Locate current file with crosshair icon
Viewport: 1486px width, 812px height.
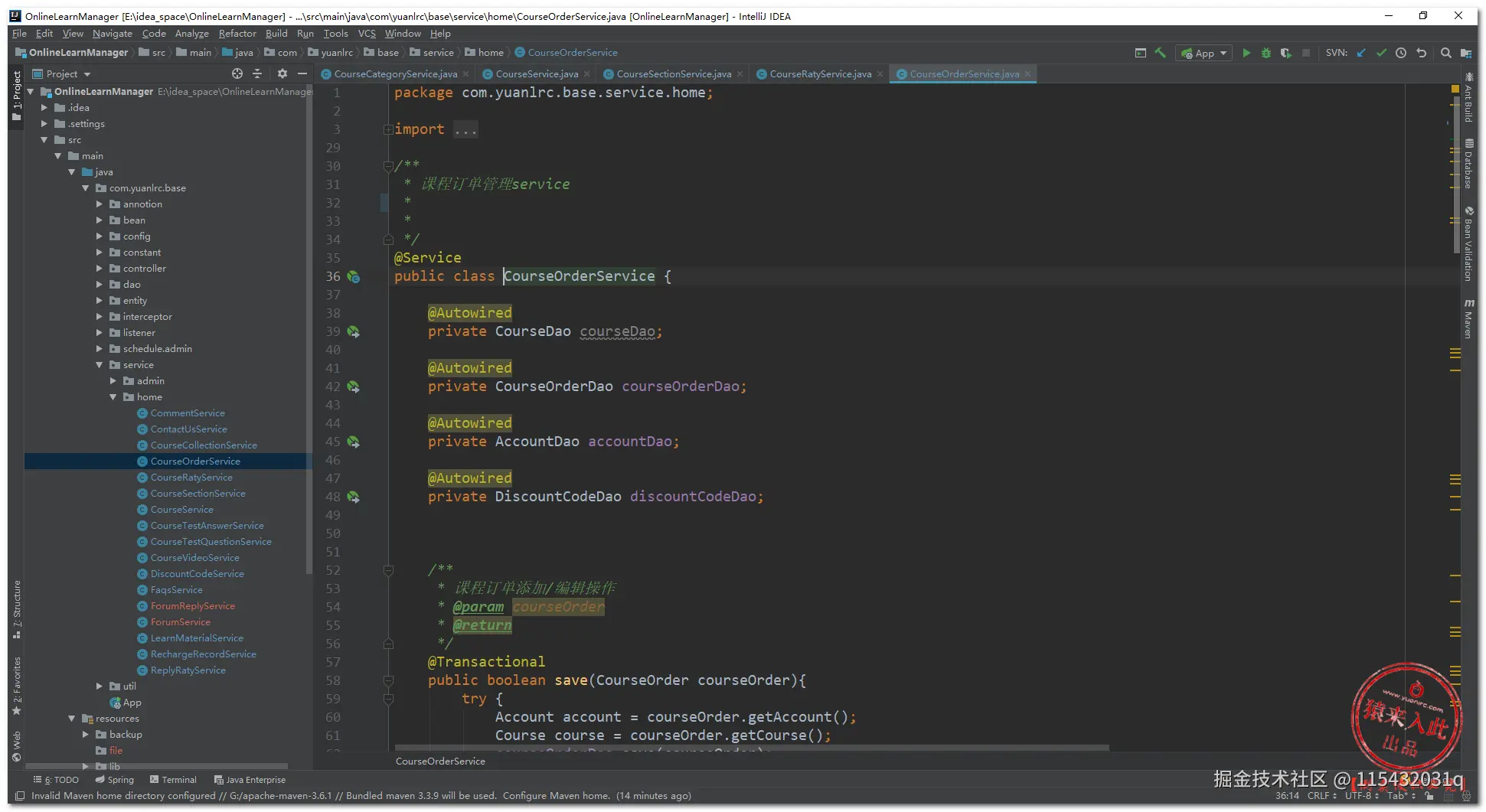(x=237, y=73)
